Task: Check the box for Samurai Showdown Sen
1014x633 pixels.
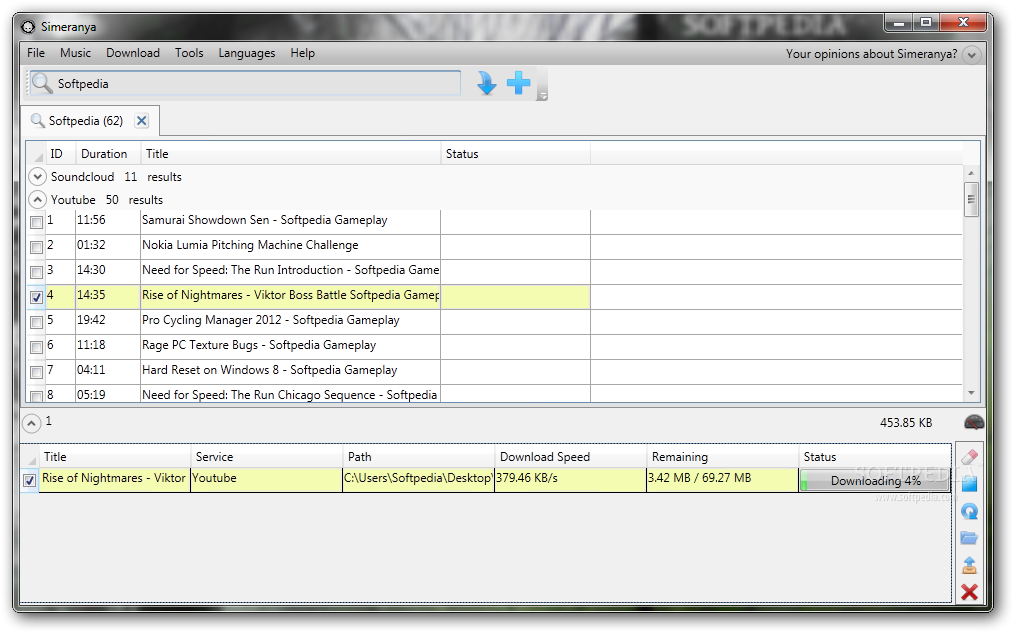Action: (x=36, y=222)
